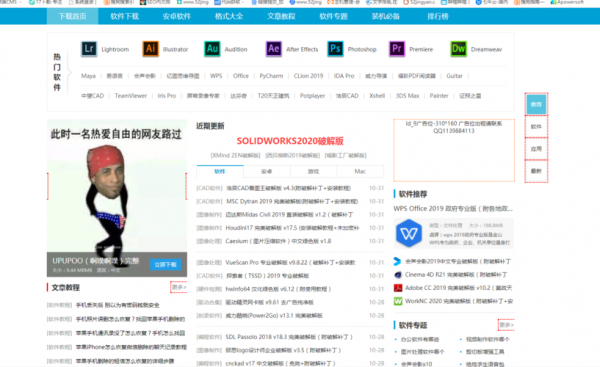The height and width of the screenshot is (367, 600).
Task: Click the 最新 floating sidebar button
Action: [x=536, y=171]
